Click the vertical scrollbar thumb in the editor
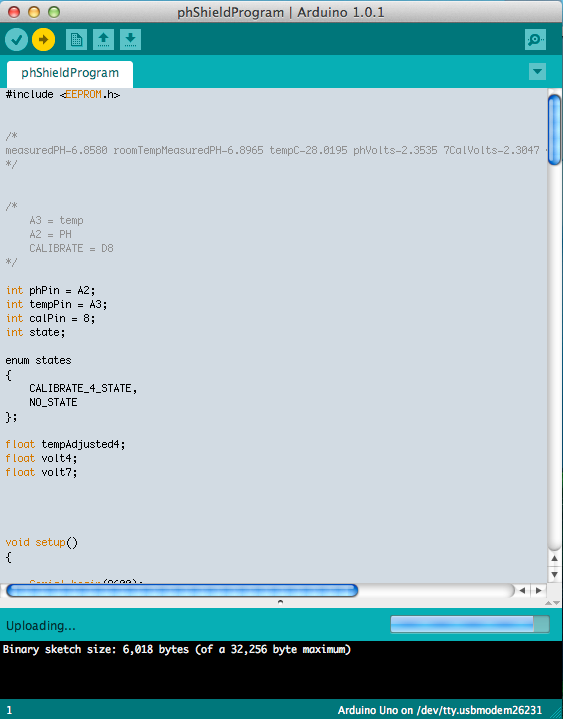563x719 pixels. point(554,130)
